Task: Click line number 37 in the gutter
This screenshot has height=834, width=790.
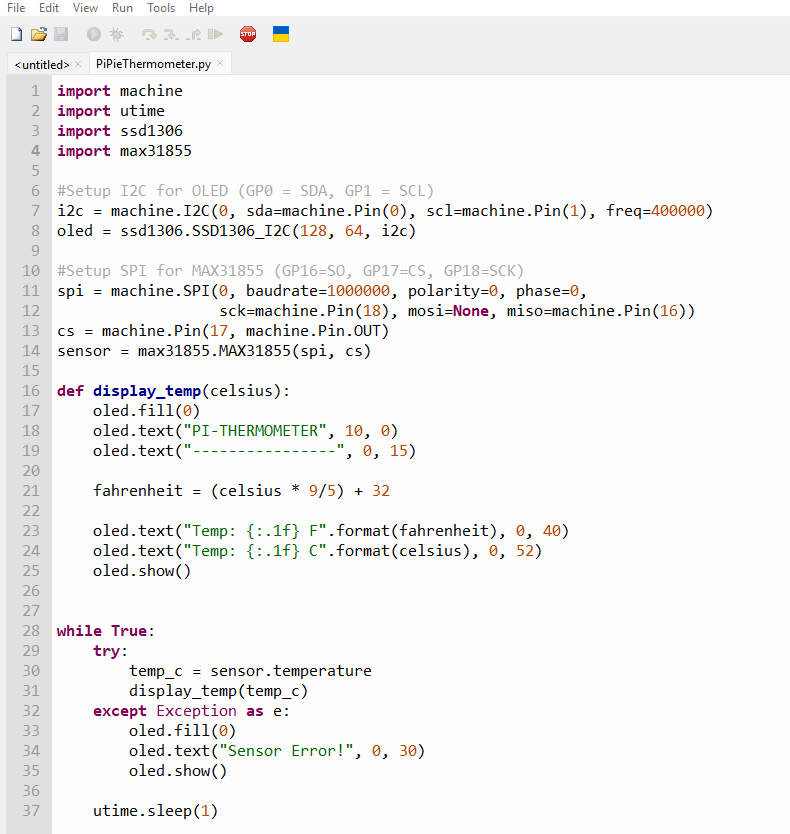Action: 31,811
